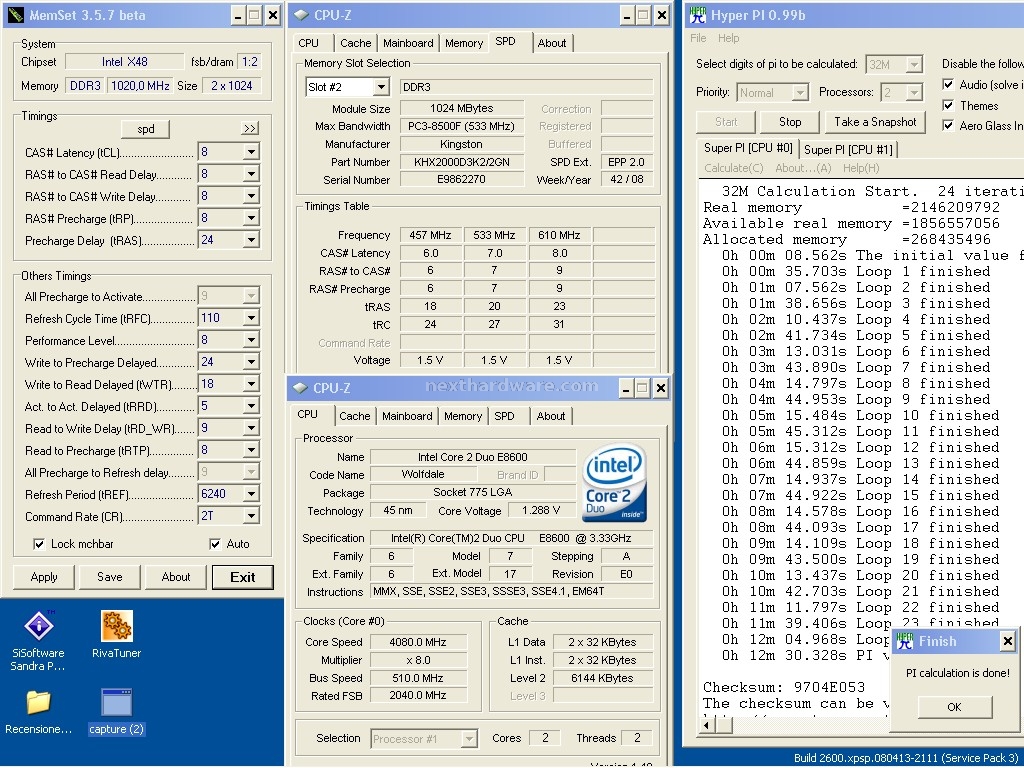This screenshot has height=768, width=1024.
Task: Open the SPD tab in lower CPU-Z
Action: (x=504, y=416)
